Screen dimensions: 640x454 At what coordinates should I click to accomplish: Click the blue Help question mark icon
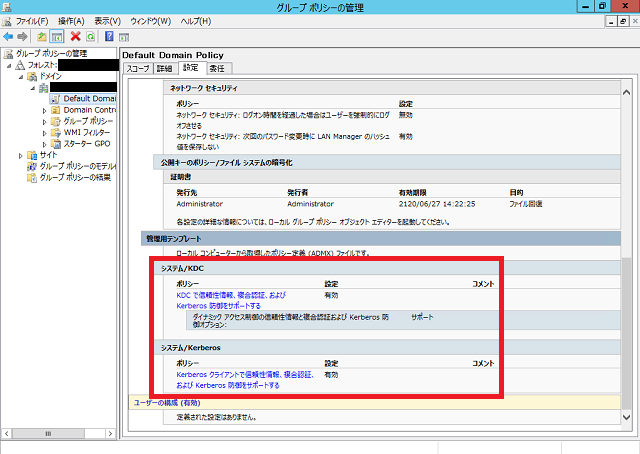pyautogui.click(x=108, y=36)
